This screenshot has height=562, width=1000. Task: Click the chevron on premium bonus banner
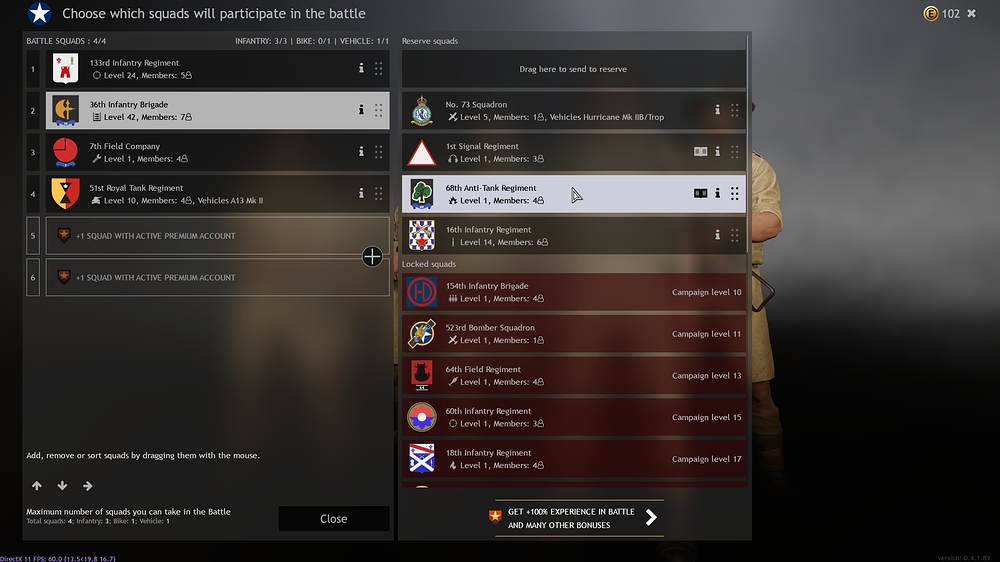point(651,517)
